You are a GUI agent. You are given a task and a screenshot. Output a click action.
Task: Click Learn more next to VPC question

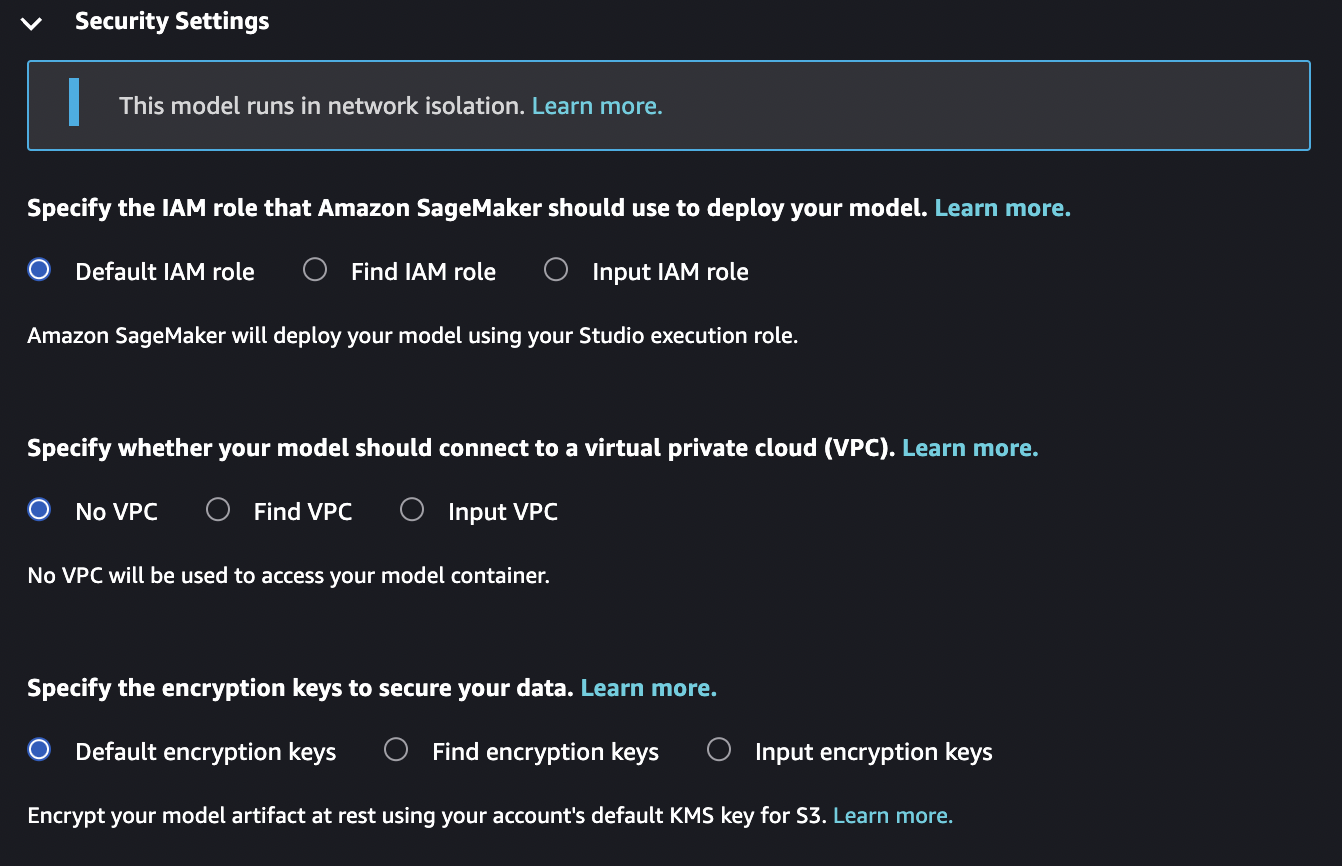click(x=969, y=448)
